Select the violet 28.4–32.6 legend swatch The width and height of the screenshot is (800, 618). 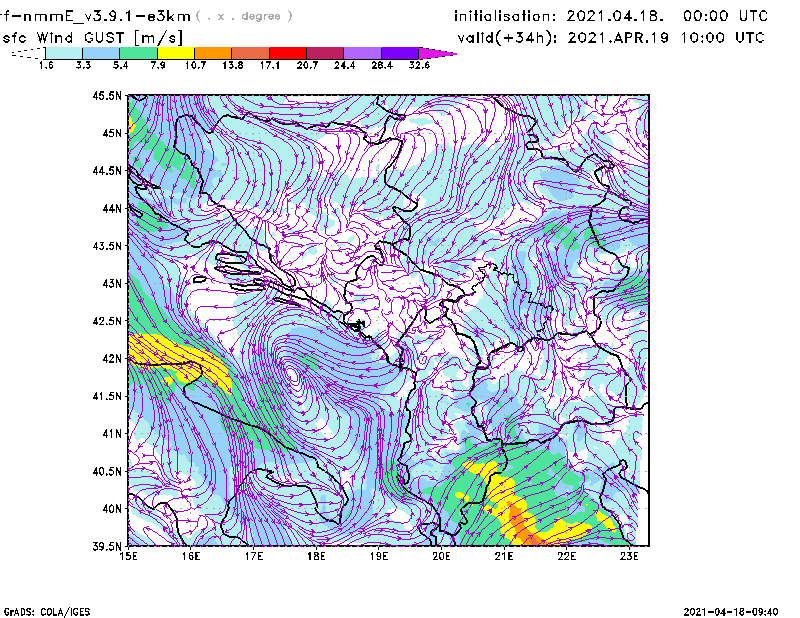coord(399,53)
